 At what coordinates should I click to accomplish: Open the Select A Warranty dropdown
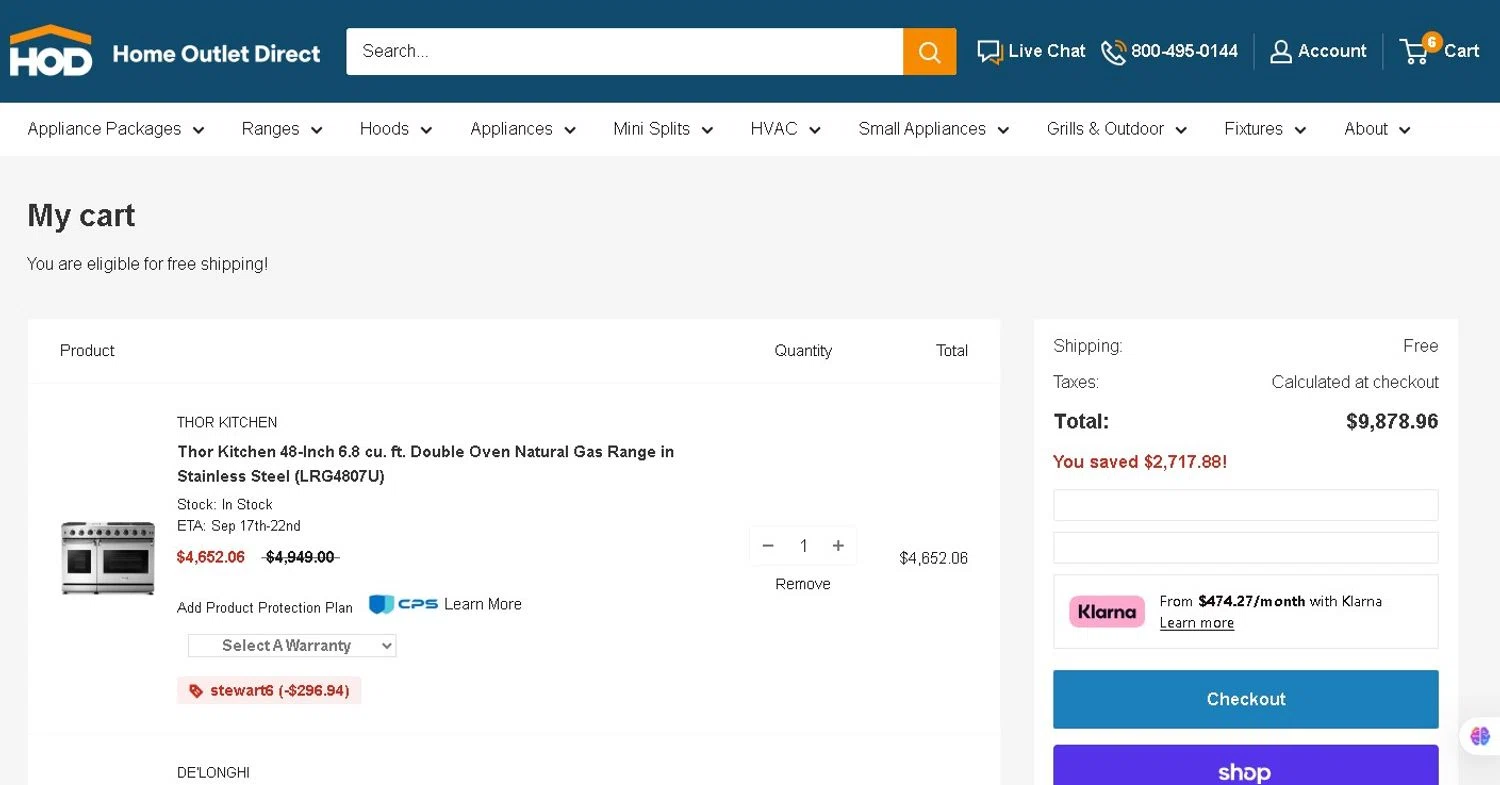(292, 646)
